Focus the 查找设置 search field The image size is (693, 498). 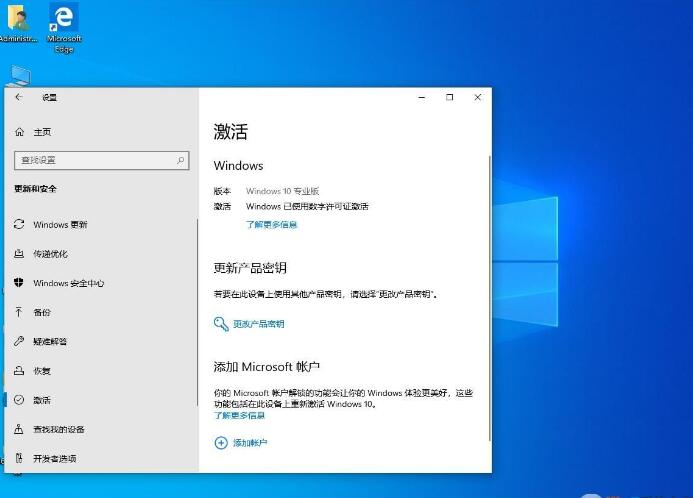pyautogui.click(x=102, y=160)
